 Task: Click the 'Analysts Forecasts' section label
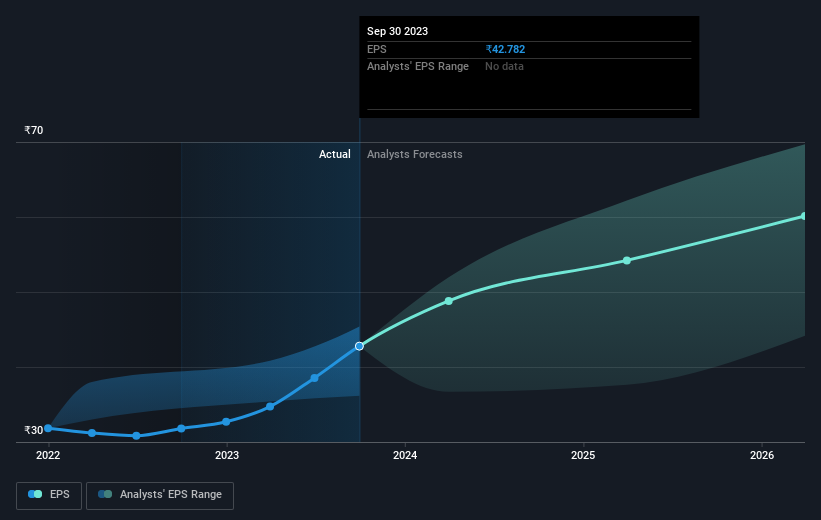click(415, 154)
